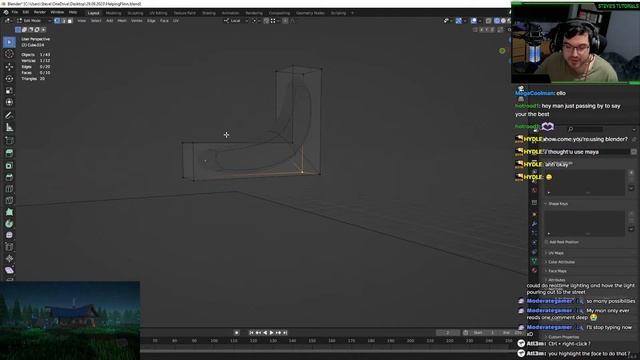Open the Material properties tab

coord(534,270)
